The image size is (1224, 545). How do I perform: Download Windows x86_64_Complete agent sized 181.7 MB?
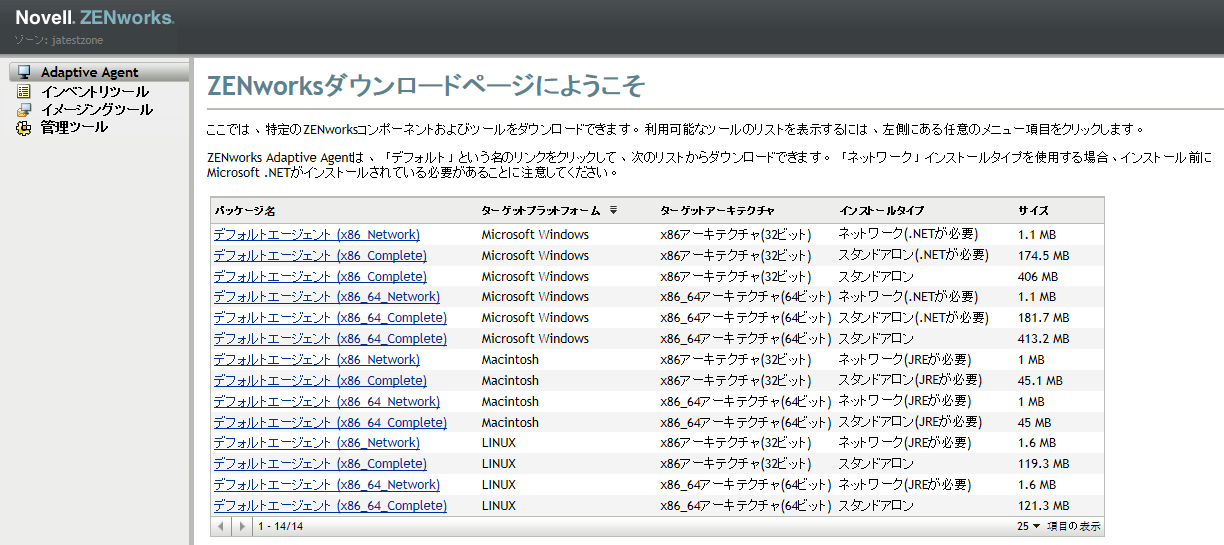(330, 318)
